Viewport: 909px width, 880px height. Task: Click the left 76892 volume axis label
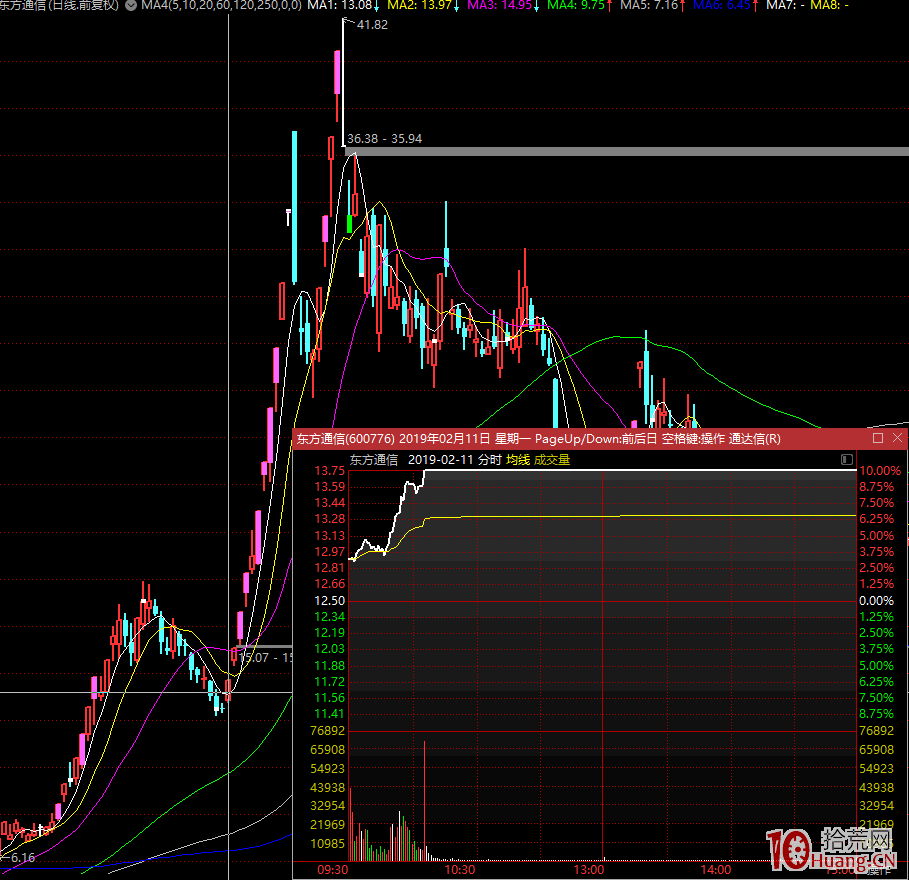coord(328,730)
